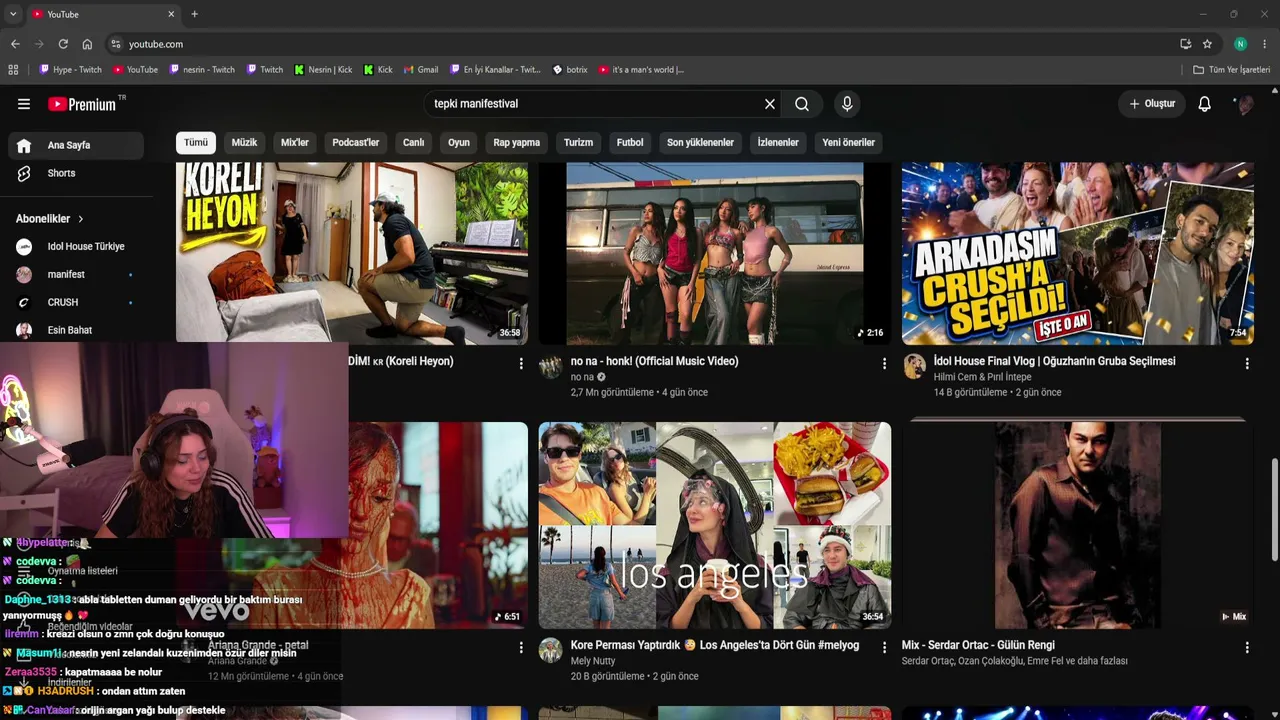Open the Idol House Türkiye subscription
This screenshot has width=1280, height=720.
(76, 246)
